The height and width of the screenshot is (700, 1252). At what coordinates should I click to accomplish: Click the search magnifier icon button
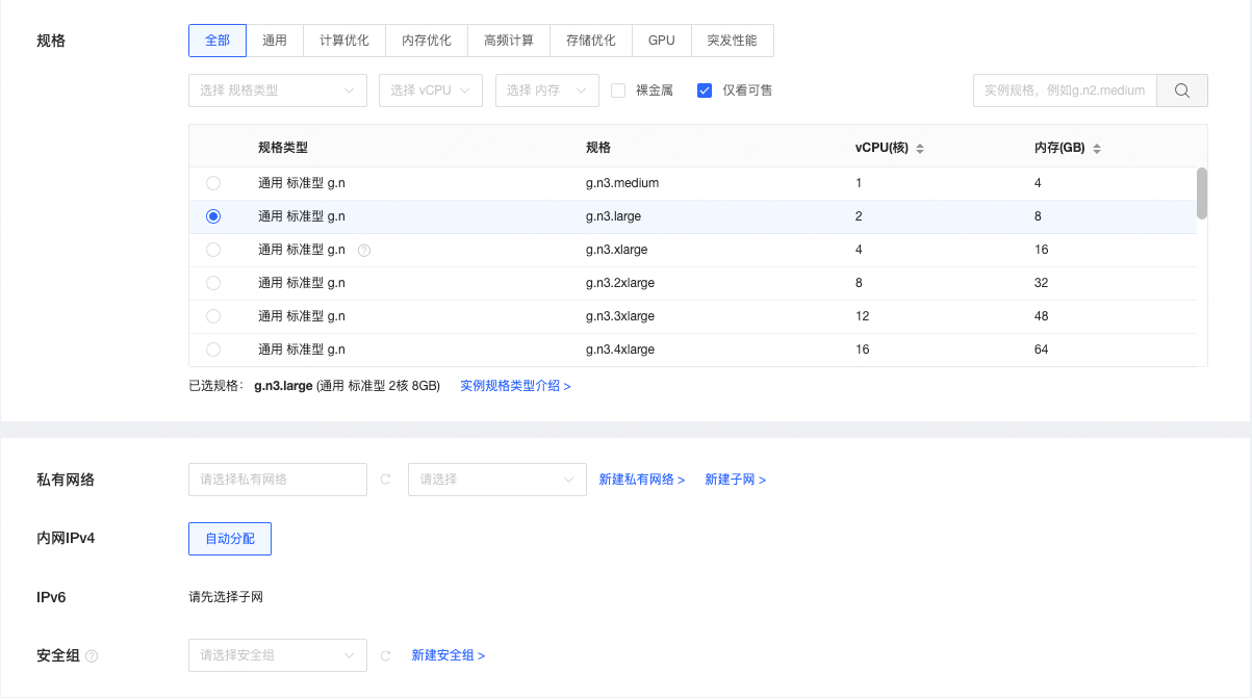point(1182,90)
